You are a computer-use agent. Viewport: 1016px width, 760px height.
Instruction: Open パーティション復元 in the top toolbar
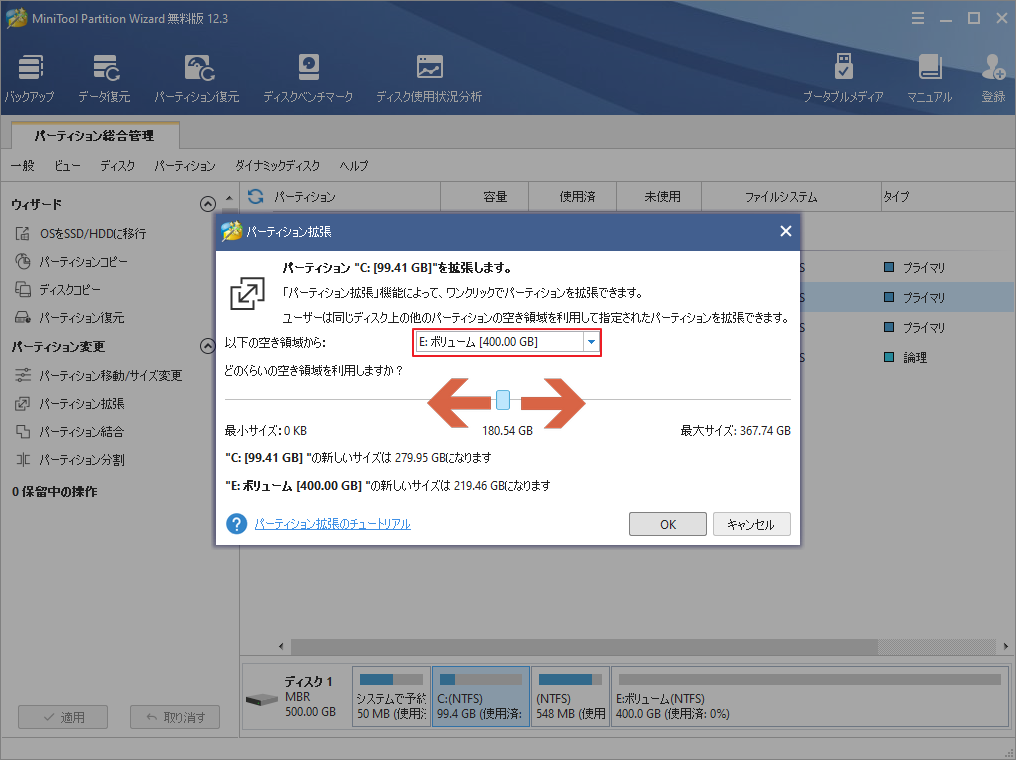click(197, 79)
